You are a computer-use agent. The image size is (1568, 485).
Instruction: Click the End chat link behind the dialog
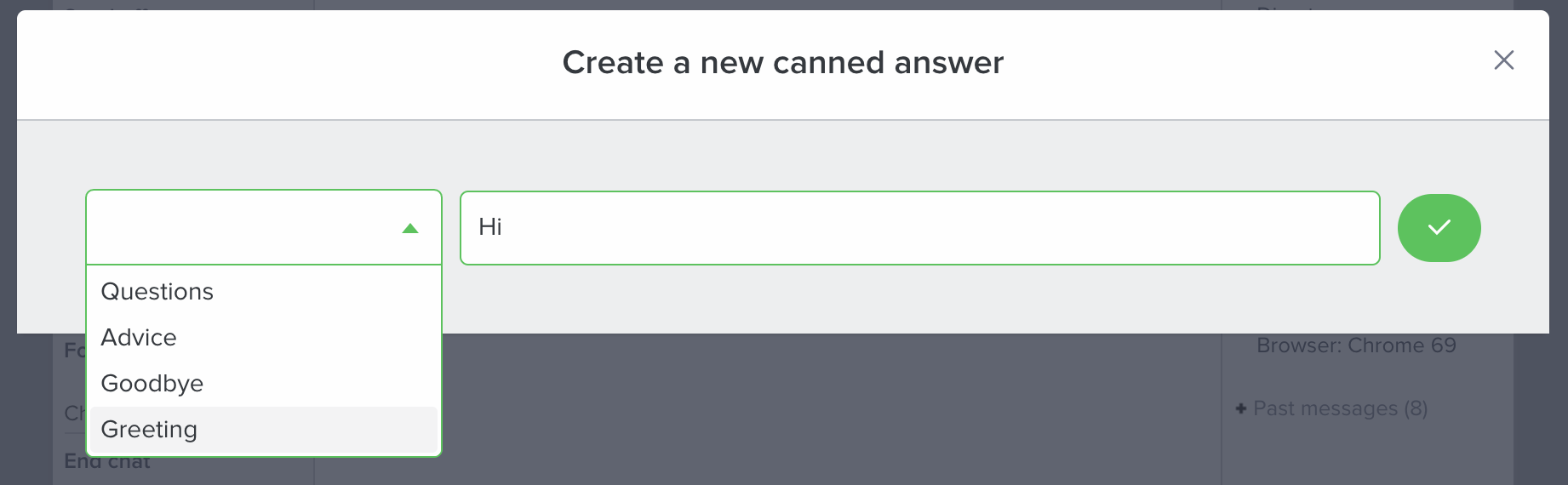[107, 462]
